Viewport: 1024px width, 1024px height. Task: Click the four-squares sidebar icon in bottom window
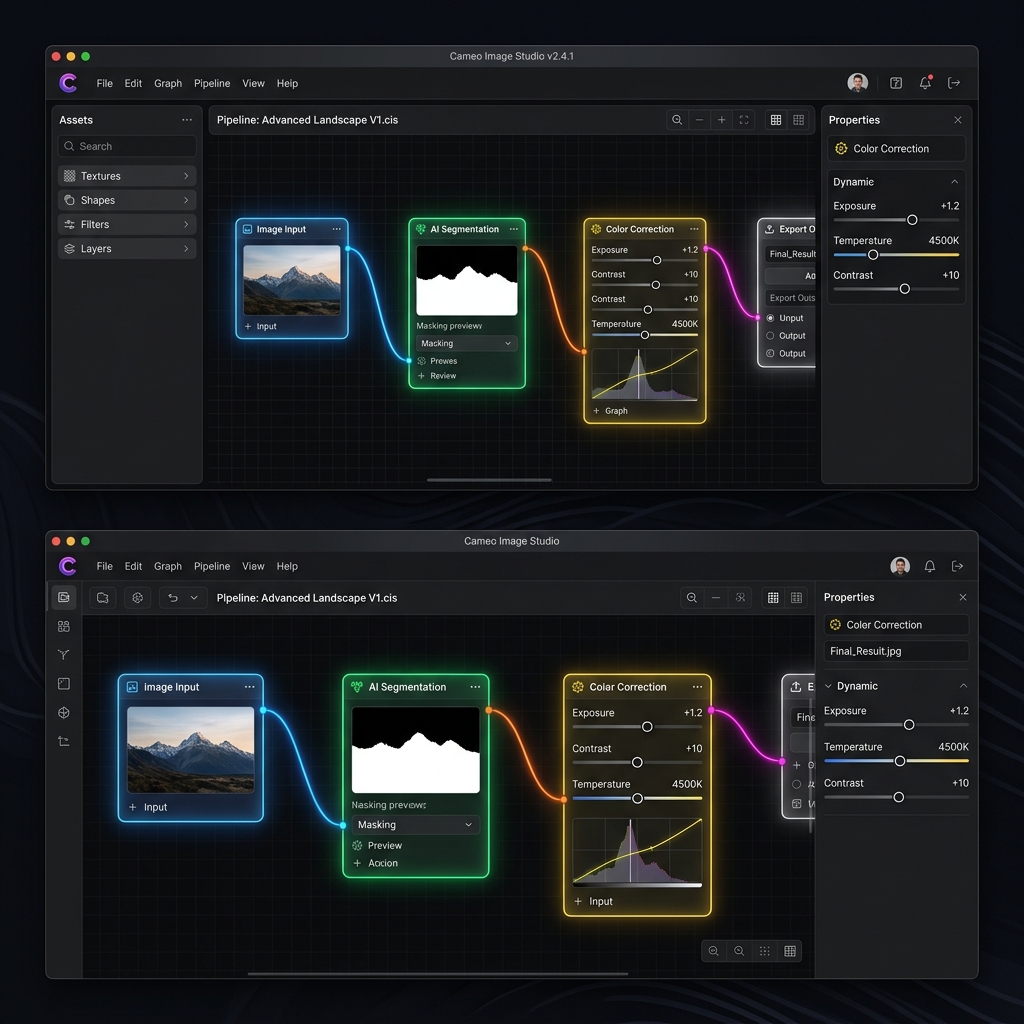coord(64,627)
